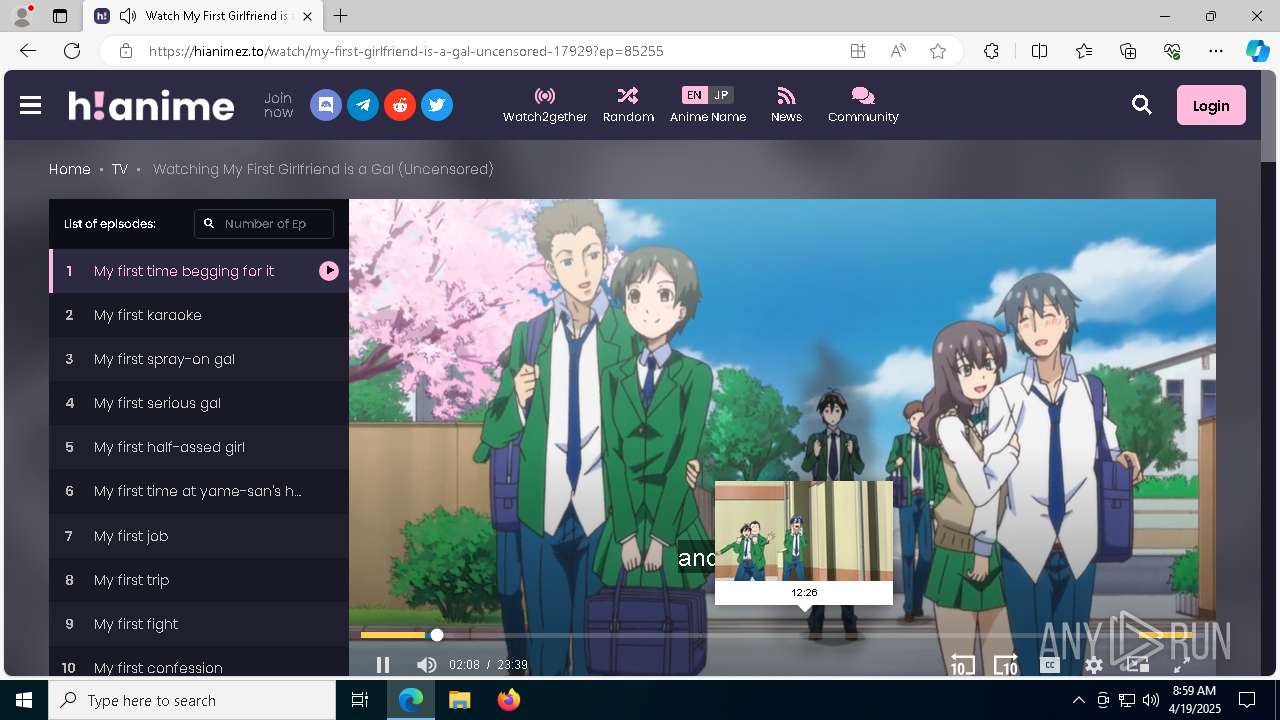Mute the video volume
Viewport: 1280px width, 720px height.
(x=426, y=665)
